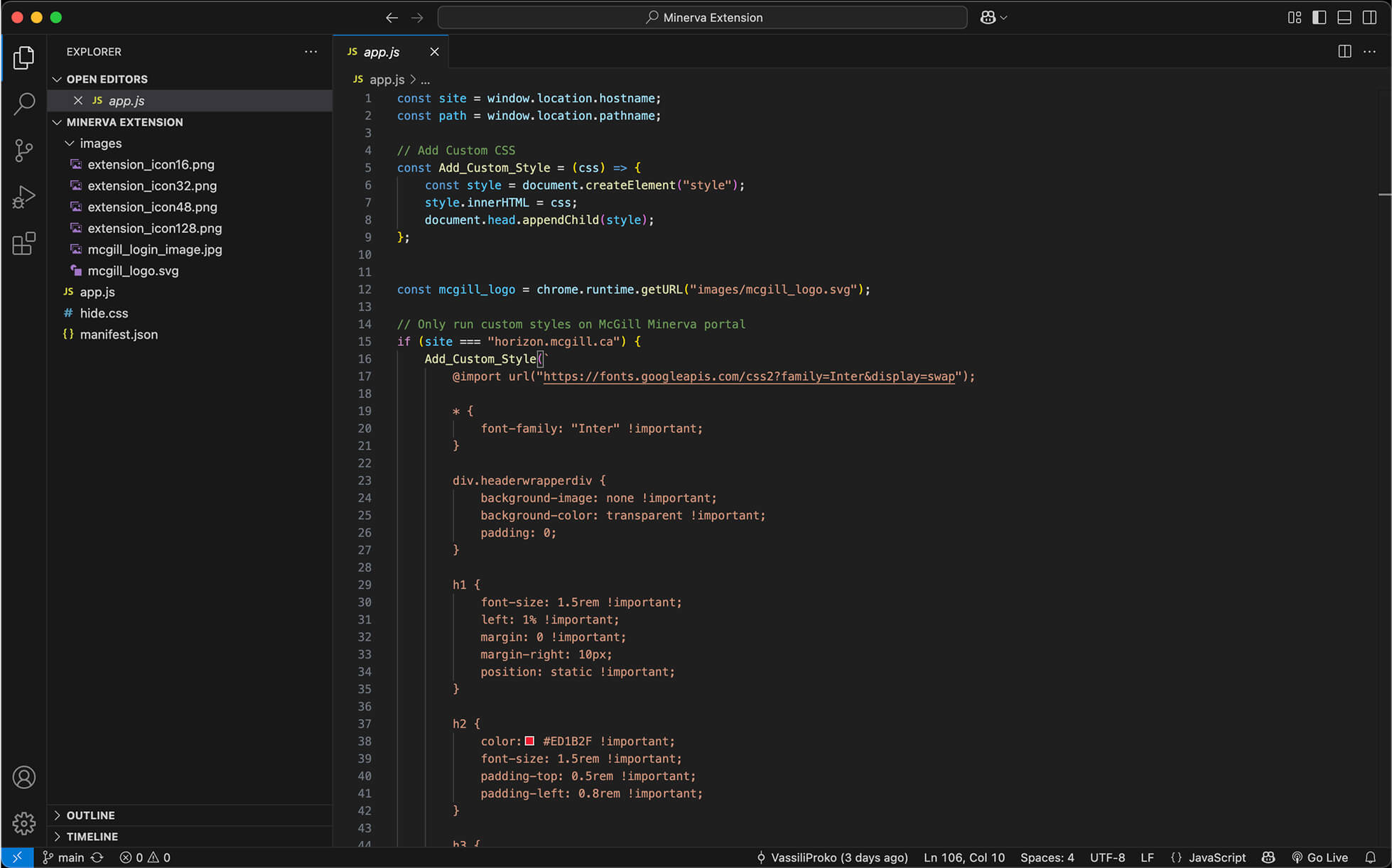Click main branch in status bar
This screenshot has width=1392, height=868.
pyautogui.click(x=63, y=857)
